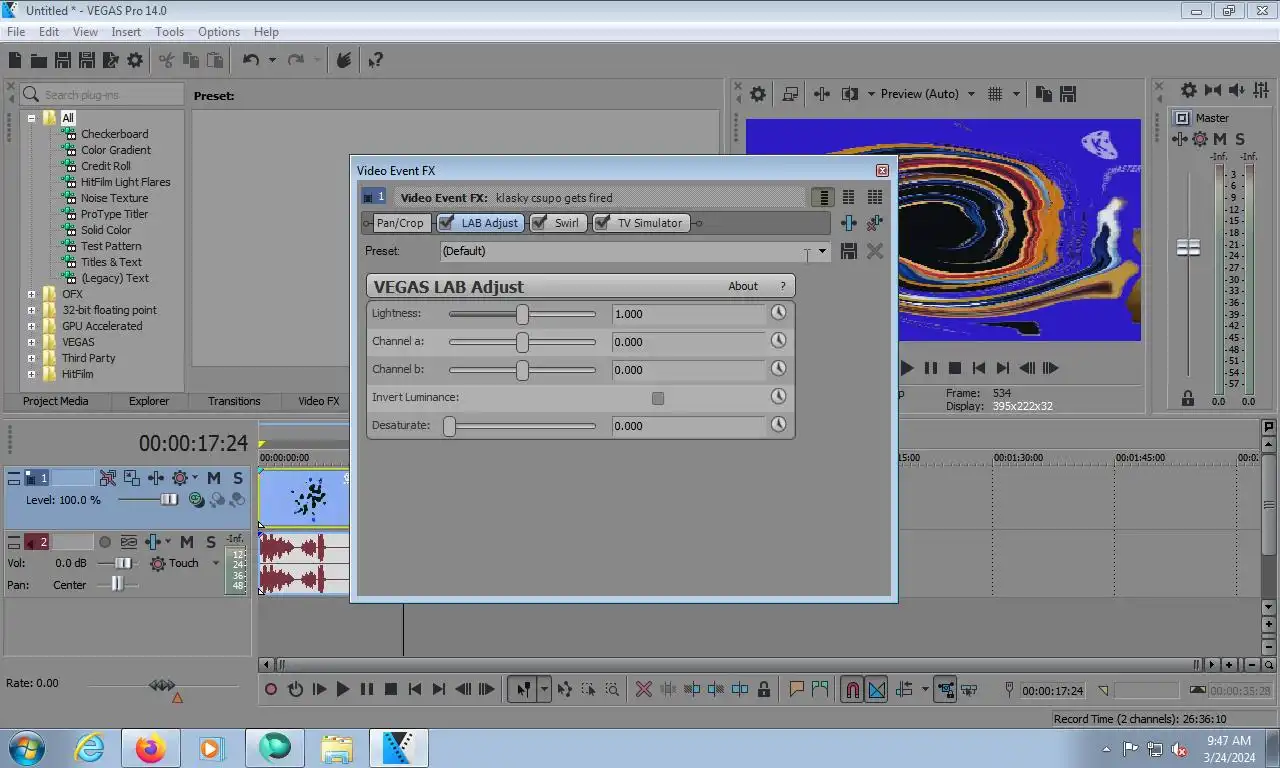This screenshot has width=1280, height=768.
Task: Select Checkerboard in the plug-in list
Action: [114, 134]
